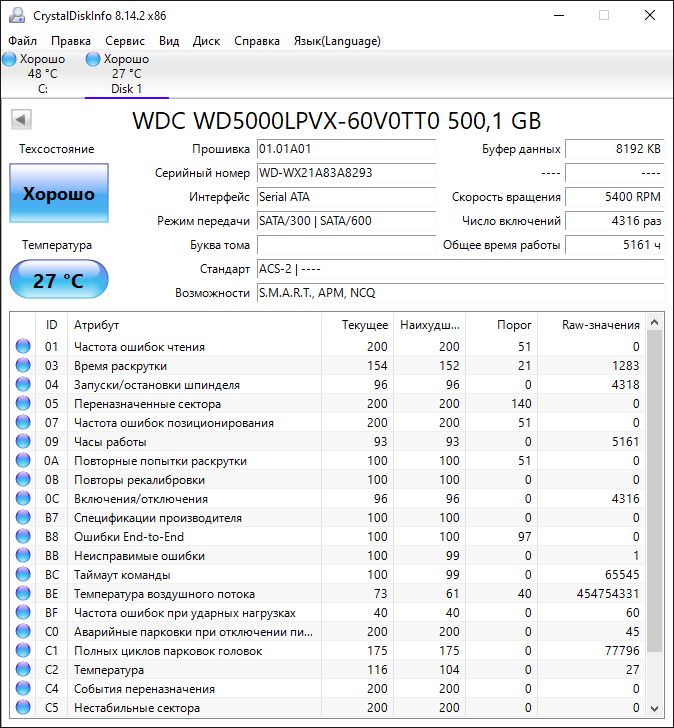
Task: Click the scrollbar up arrow in attribute list
Action: [x=655, y=322]
